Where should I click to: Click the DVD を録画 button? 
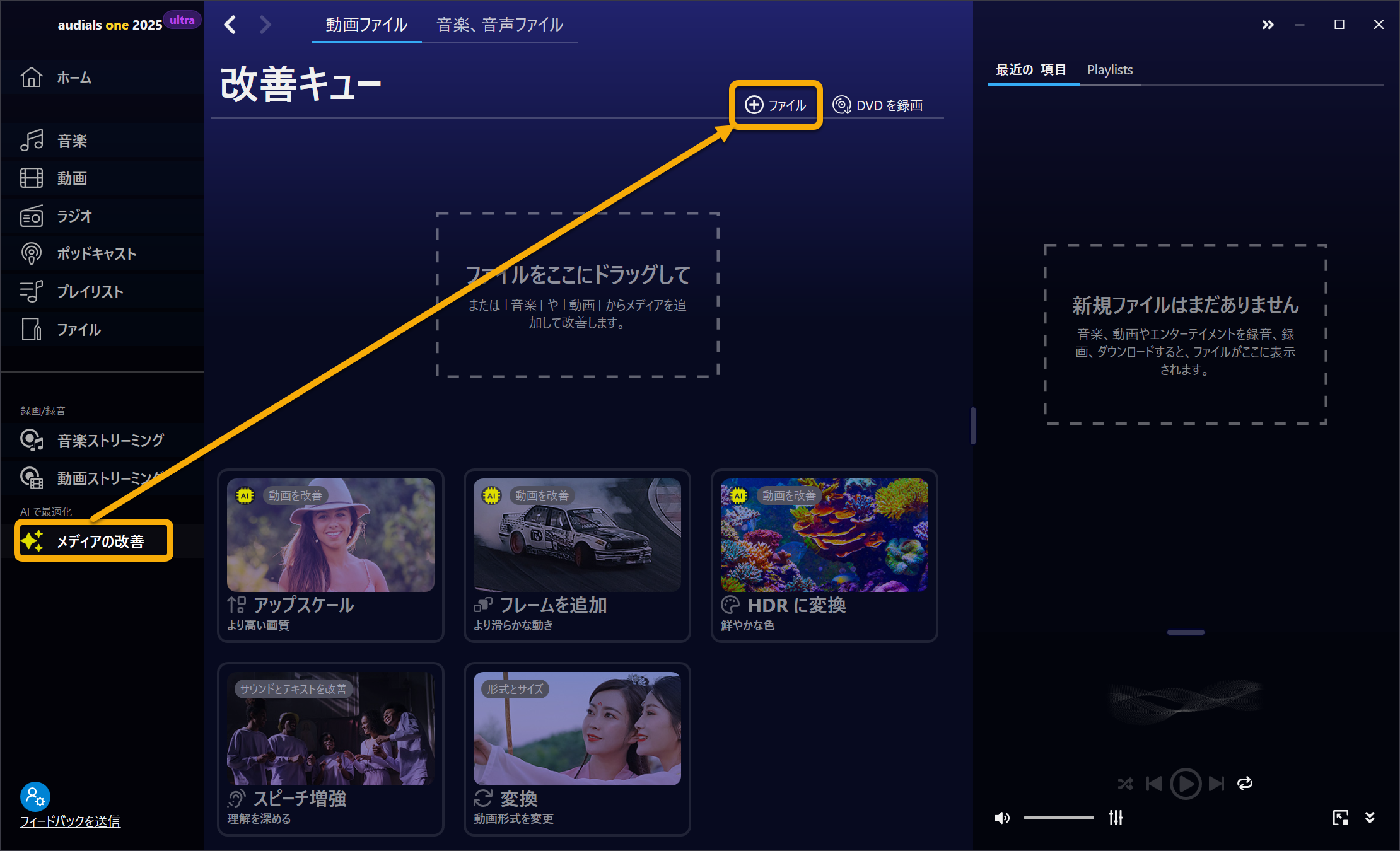pos(878,105)
